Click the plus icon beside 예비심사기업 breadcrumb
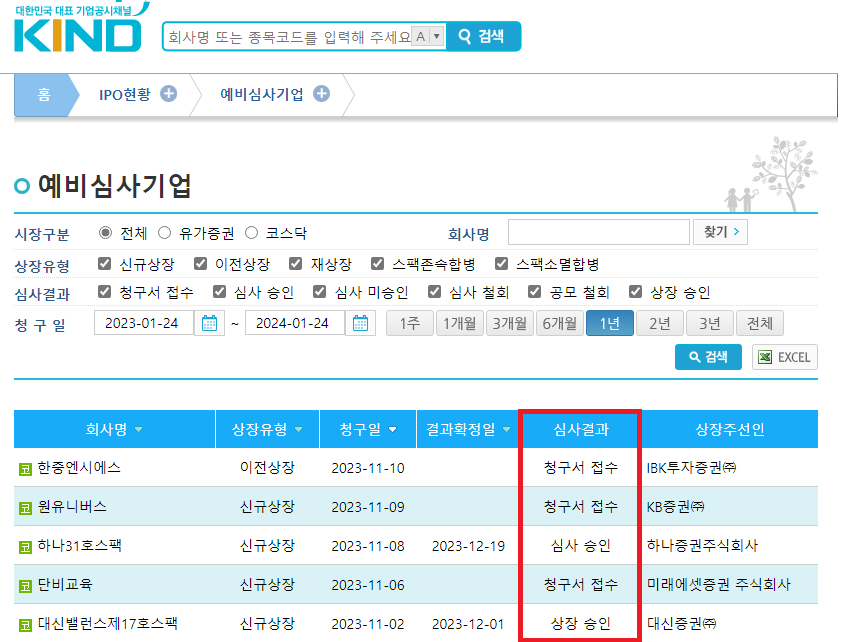 322,94
